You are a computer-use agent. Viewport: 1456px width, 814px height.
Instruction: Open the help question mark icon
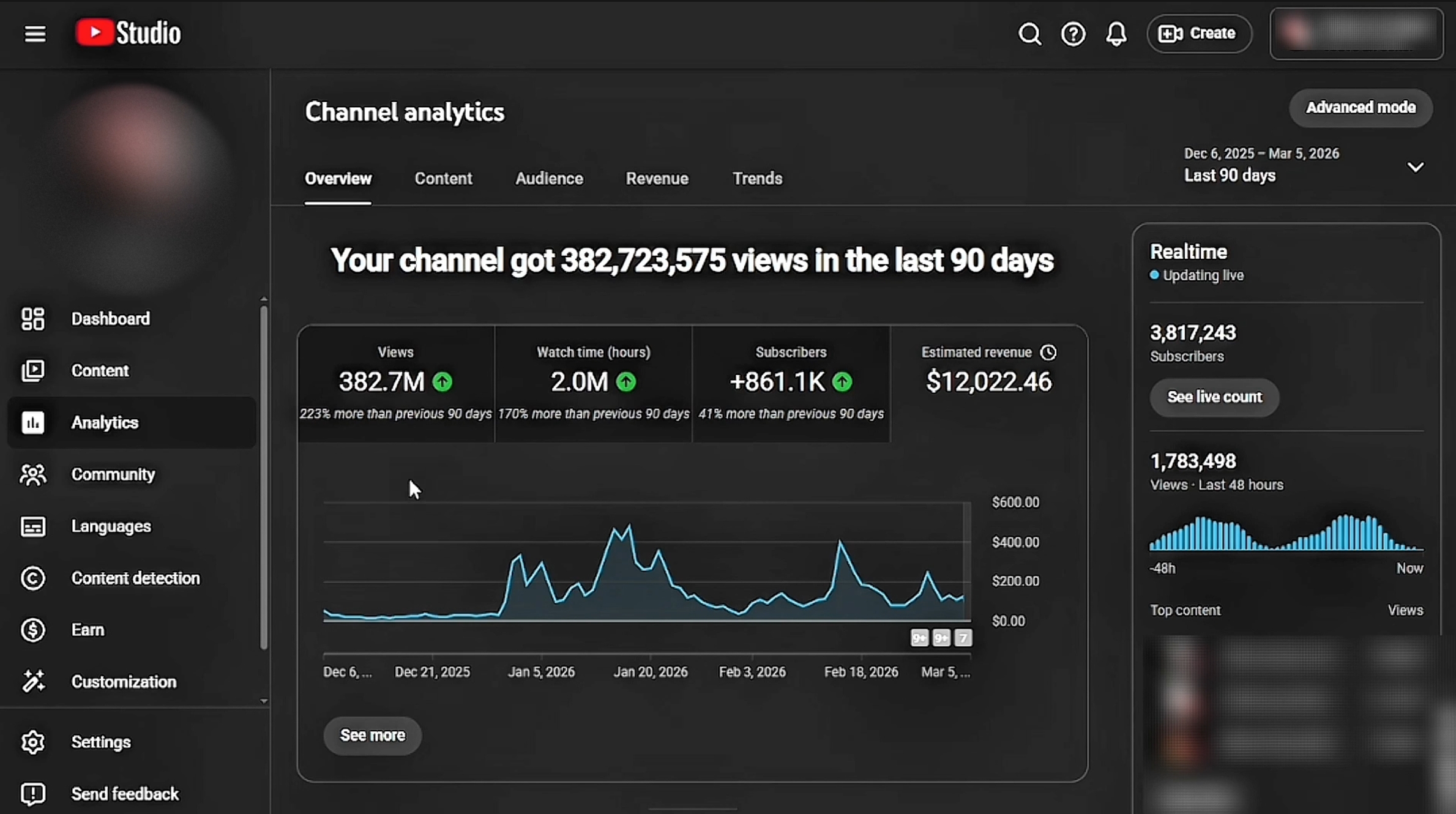1073,34
